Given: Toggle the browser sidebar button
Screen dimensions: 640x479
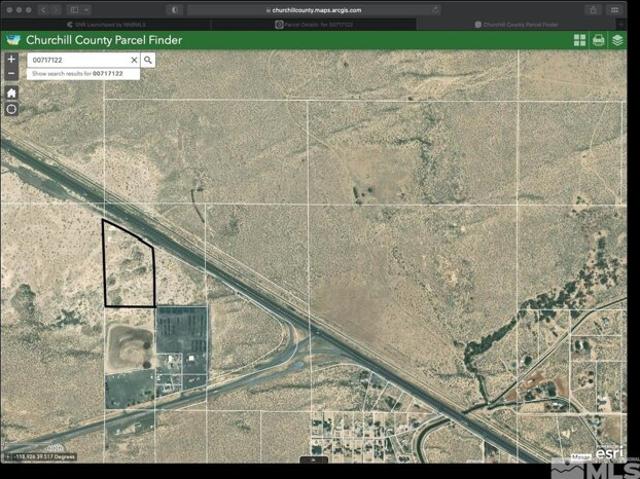Looking at the screenshot, I should click(x=75, y=9).
